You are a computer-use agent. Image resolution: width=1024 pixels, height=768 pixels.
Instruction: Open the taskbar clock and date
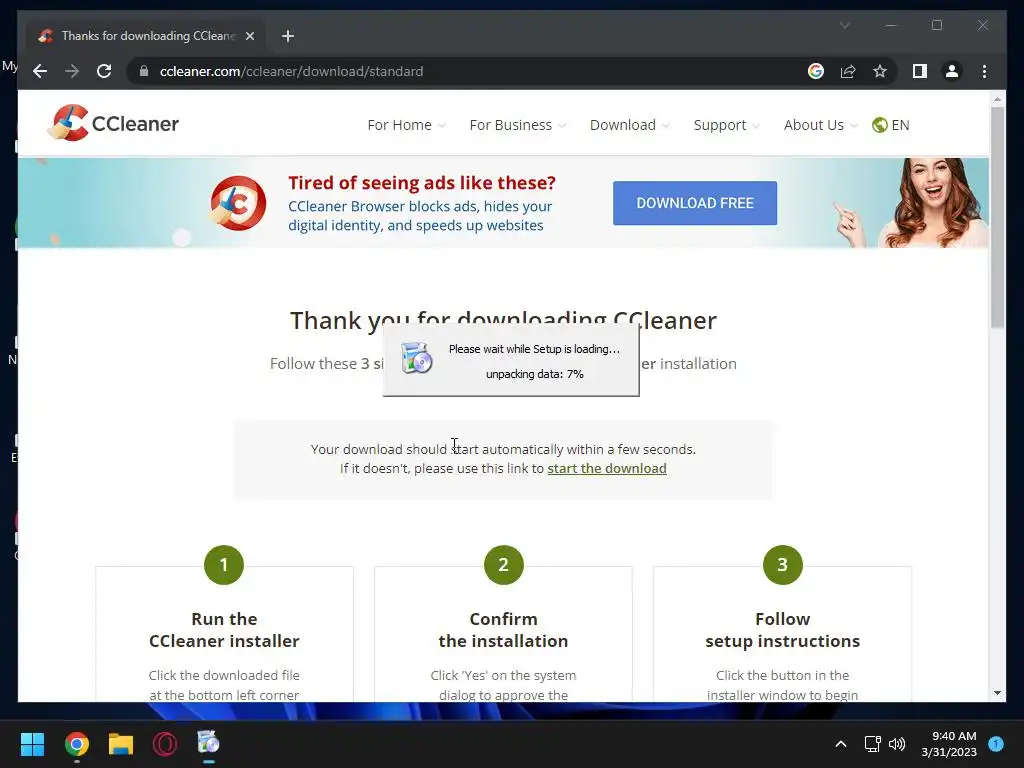click(x=949, y=744)
